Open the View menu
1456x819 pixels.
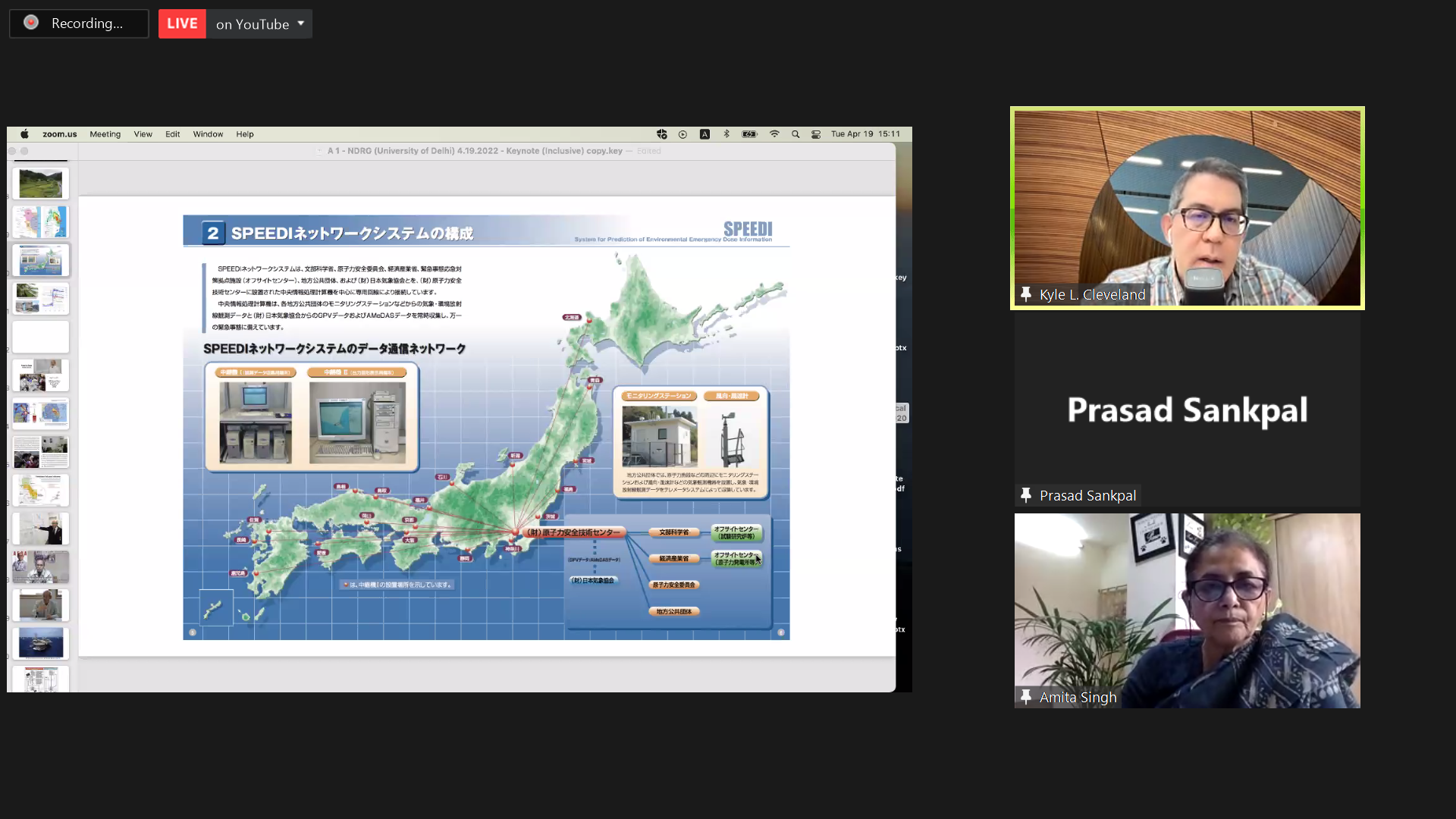click(143, 134)
